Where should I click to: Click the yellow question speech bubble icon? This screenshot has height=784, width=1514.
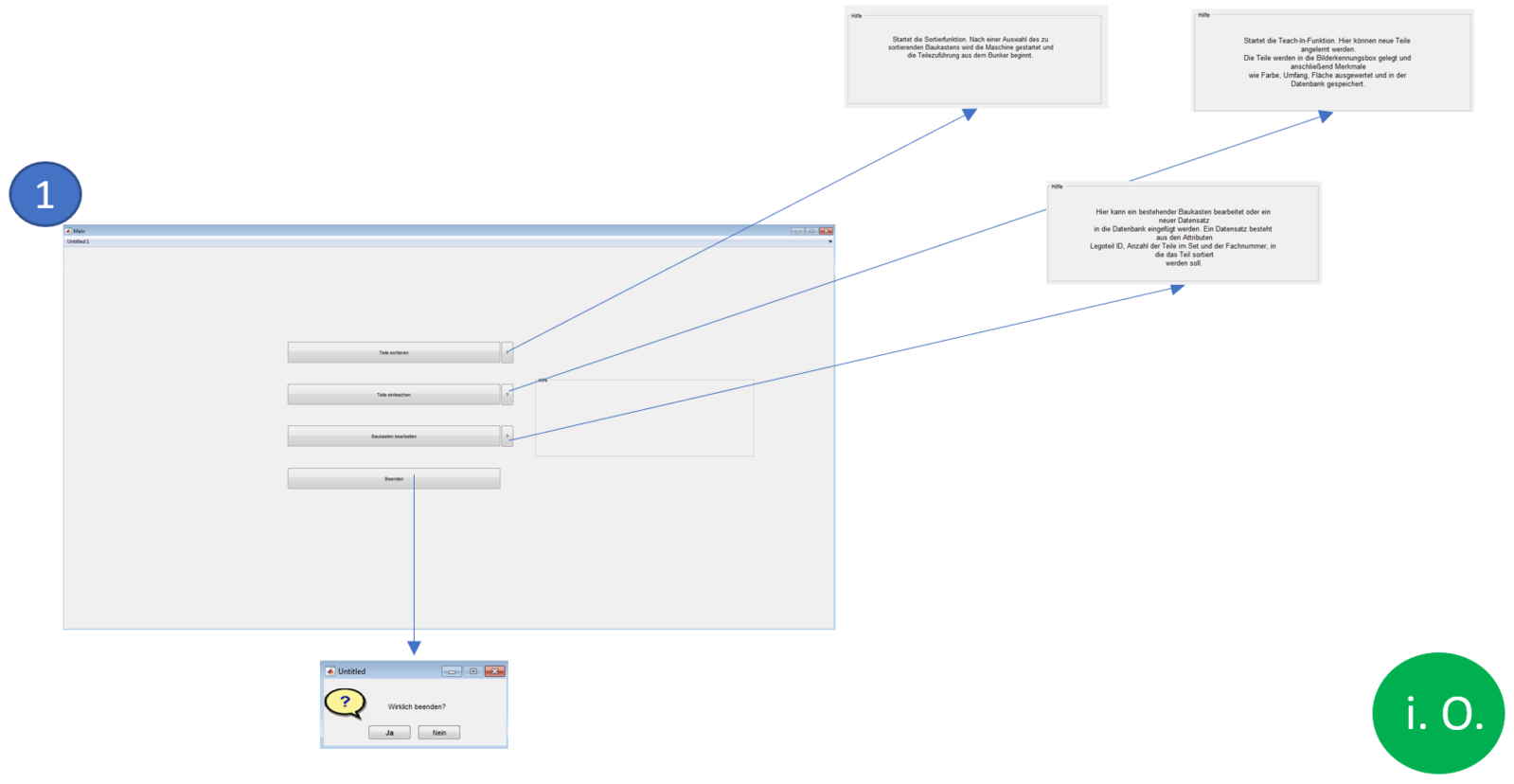[x=345, y=703]
